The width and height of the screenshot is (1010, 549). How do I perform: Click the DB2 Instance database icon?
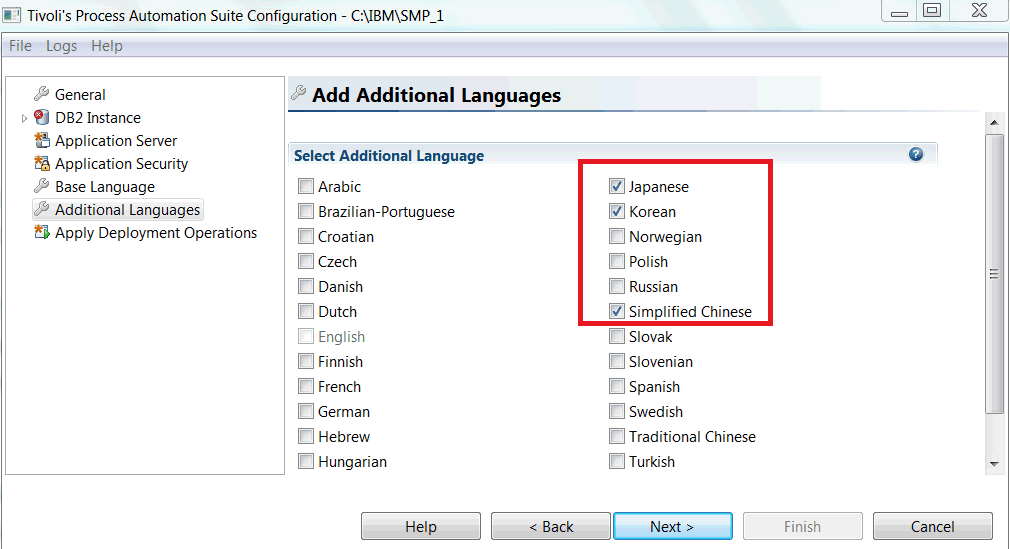(x=41, y=117)
